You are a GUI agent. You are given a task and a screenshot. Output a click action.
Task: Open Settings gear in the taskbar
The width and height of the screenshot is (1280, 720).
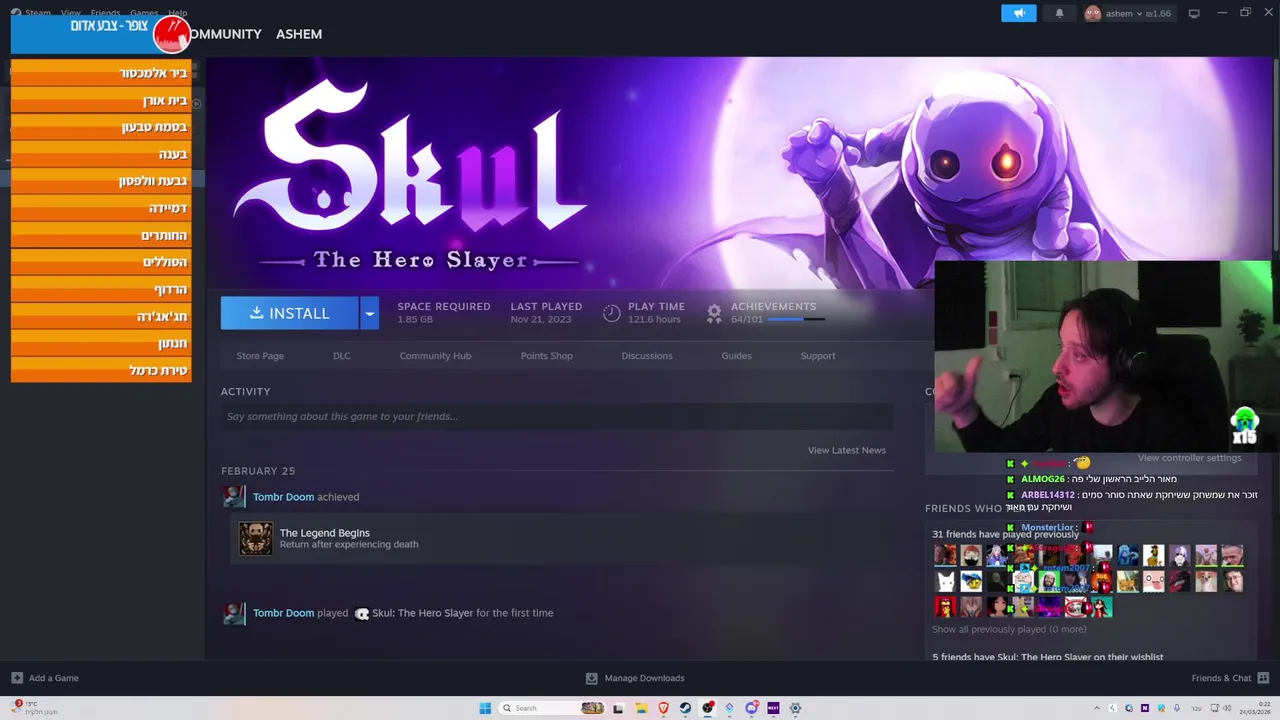(796, 708)
